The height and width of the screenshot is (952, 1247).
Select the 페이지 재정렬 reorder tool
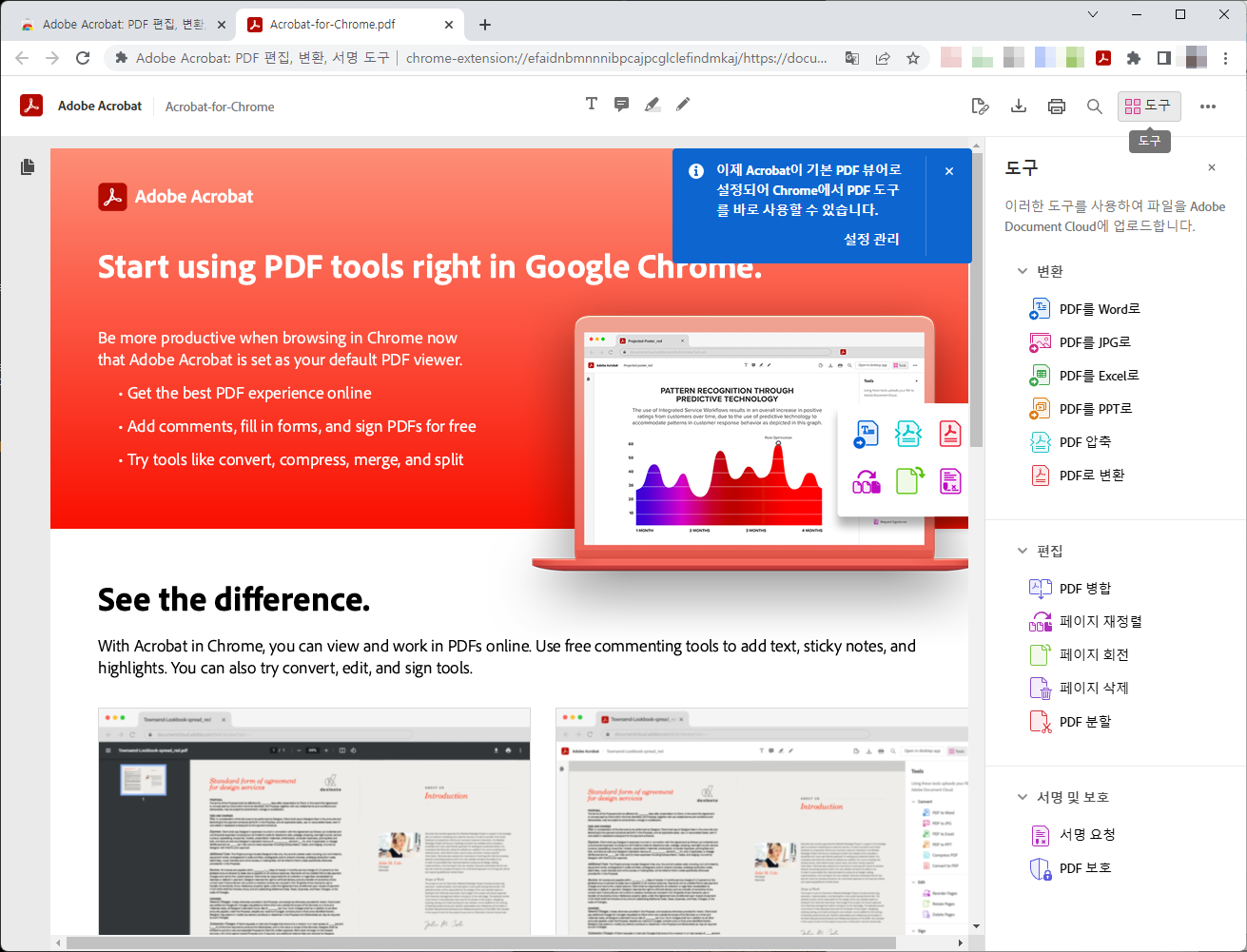tap(1086, 622)
